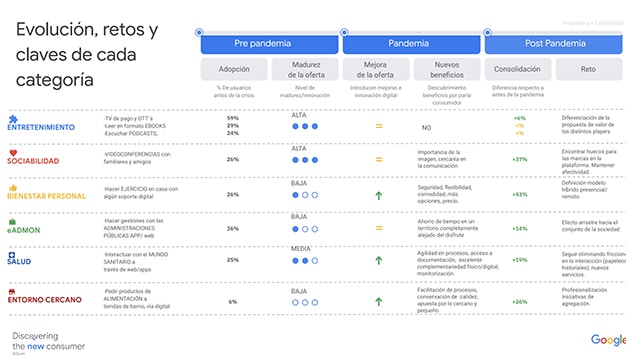
Task: Click the Bienestar Personal thumbs-up icon
Action: click(x=13, y=187)
